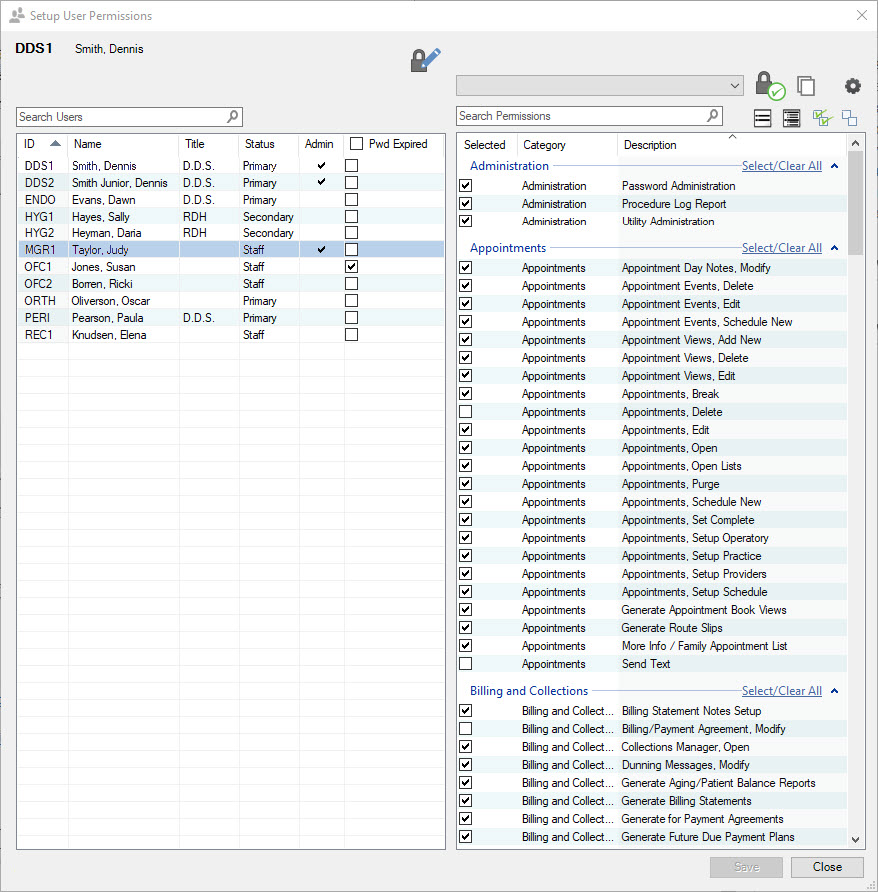This screenshot has width=878, height=892.
Task: Click the expand-all list view icon
Action: [x=791, y=118]
